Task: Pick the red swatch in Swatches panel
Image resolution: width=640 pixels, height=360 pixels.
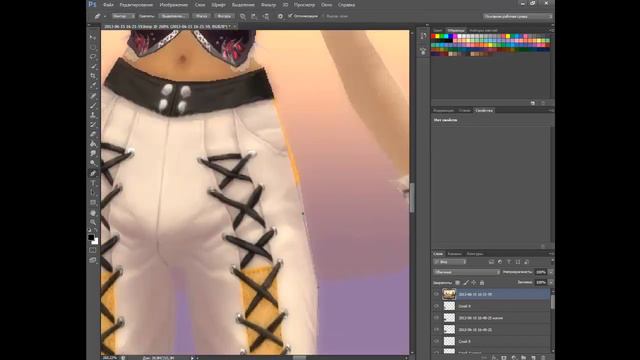Action: pos(433,36)
